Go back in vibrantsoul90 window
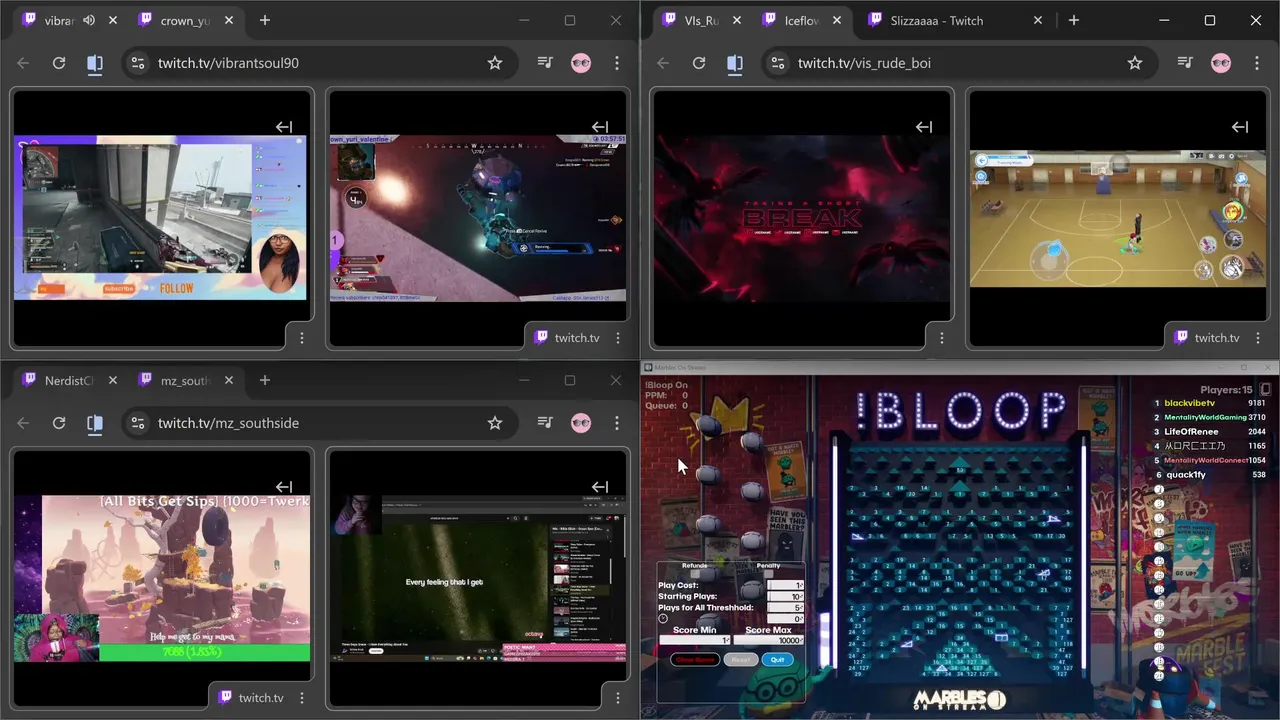The height and width of the screenshot is (720, 1280). pyautogui.click(x=23, y=63)
